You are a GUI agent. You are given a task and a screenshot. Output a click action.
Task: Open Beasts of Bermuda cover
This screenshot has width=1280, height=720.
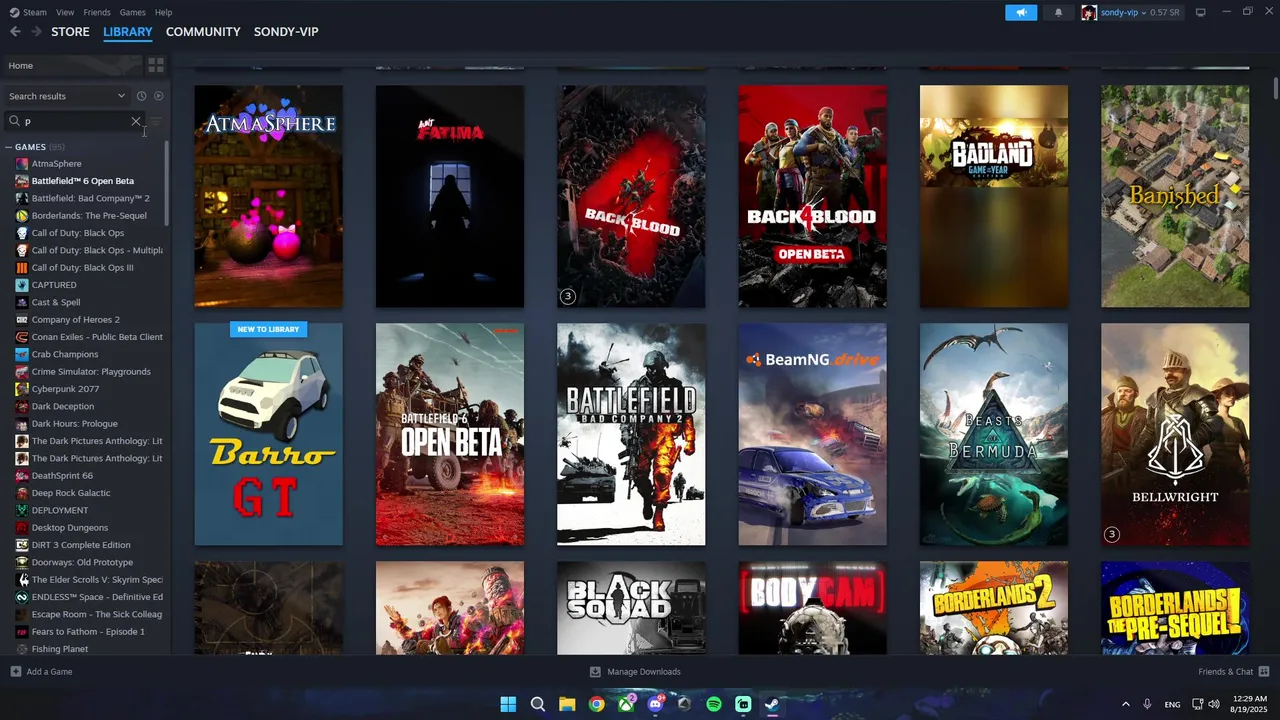(x=994, y=434)
